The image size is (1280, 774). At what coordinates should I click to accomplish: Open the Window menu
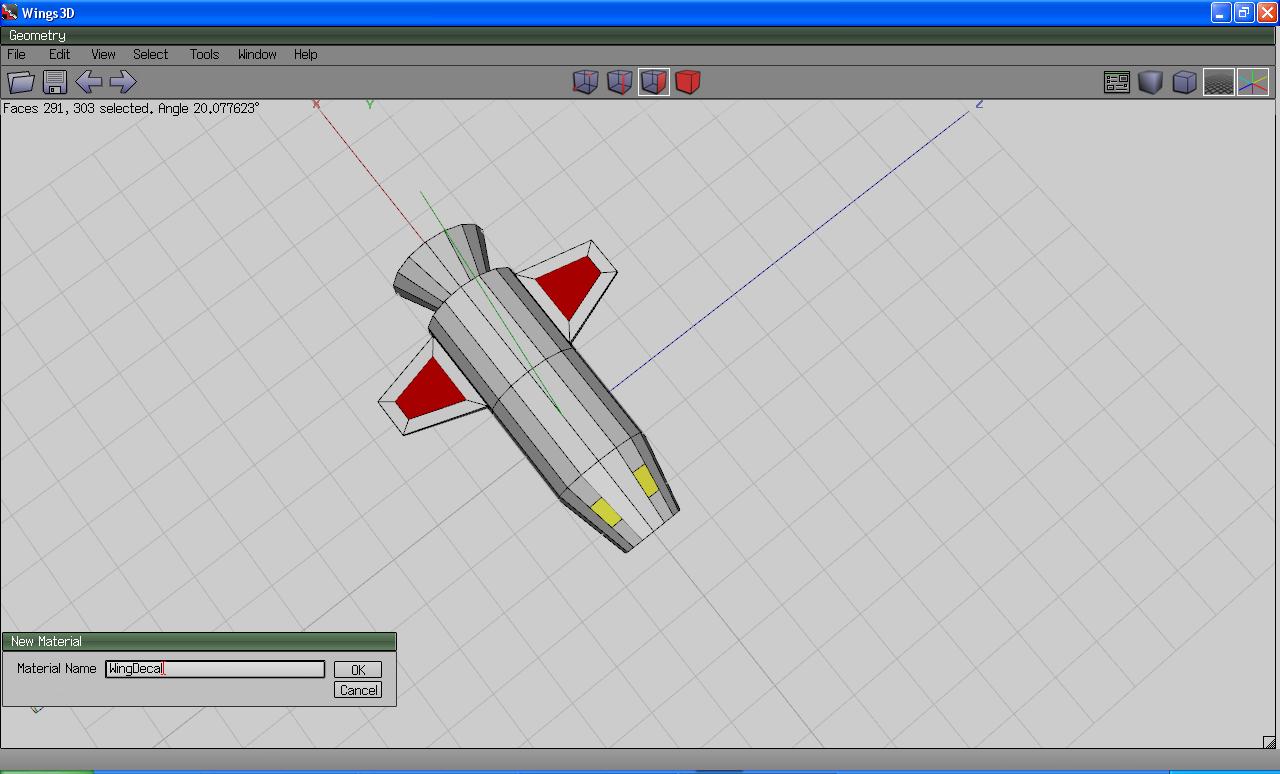click(257, 54)
